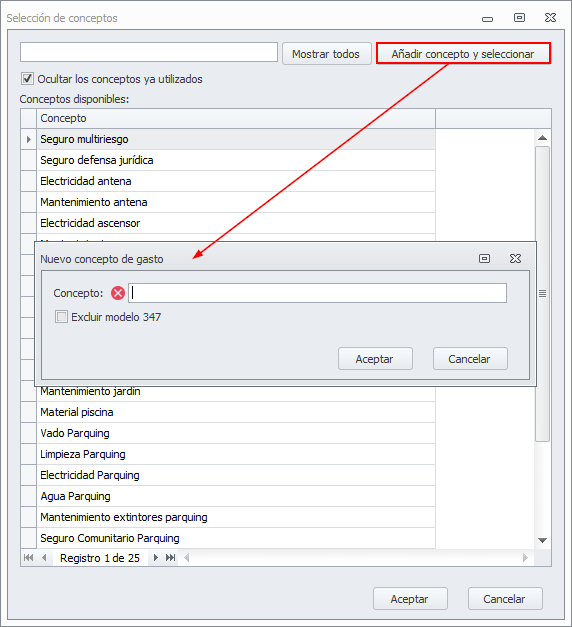Go to first record in navigator
The height and width of the screenshot is (627, 572).
(x=28, y=557)
